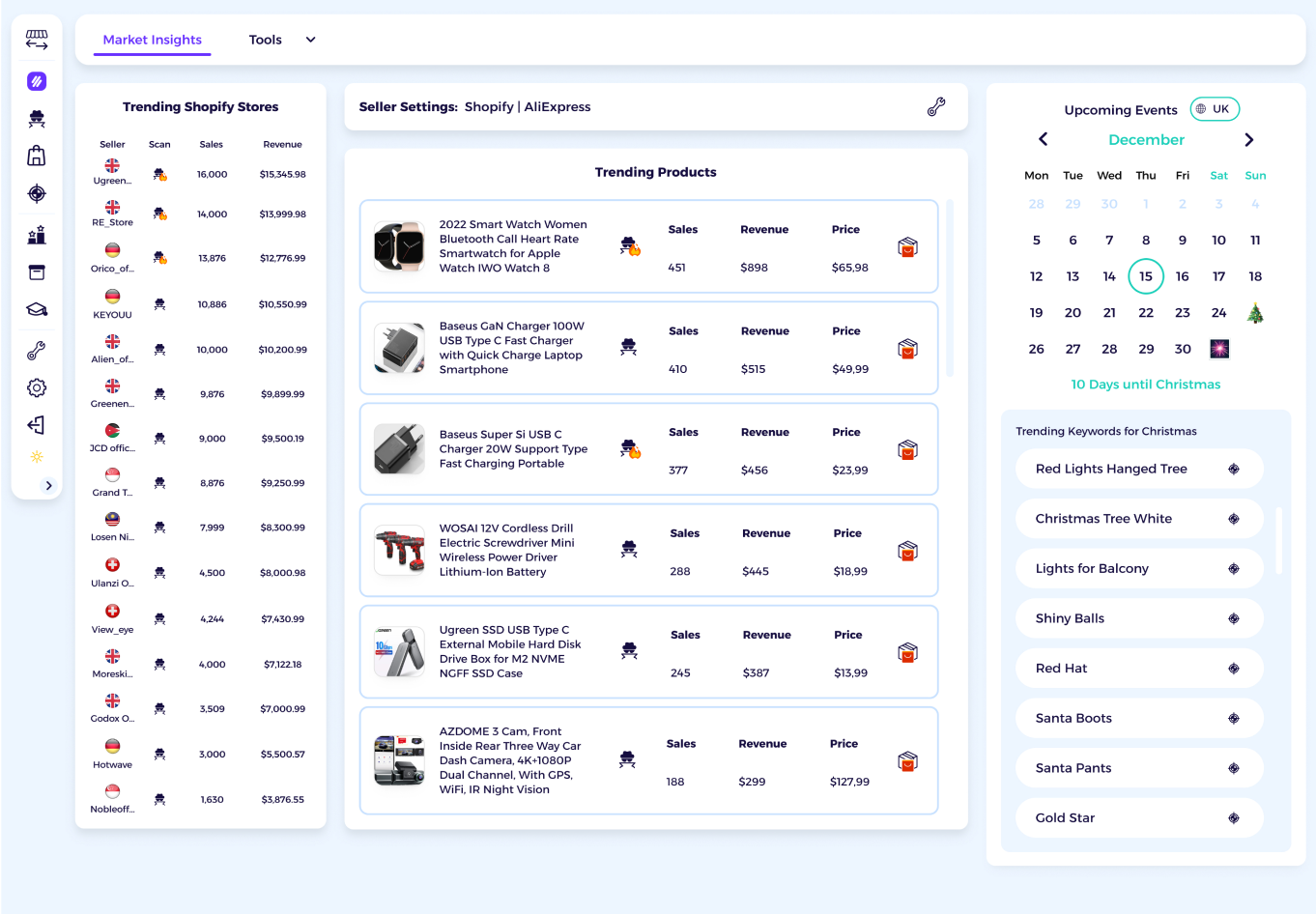The image size is (1316, 914).
Task: Open the graduation cap icon in sidebar
Action: [x=37, y=310]
